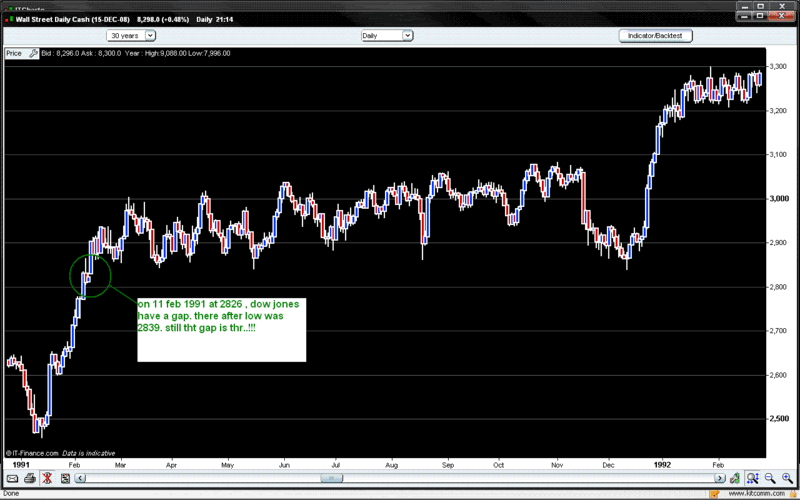This screenshot has height=500, width=800.
Task: Click the Indicator/Backtest button
Action: 653,35
